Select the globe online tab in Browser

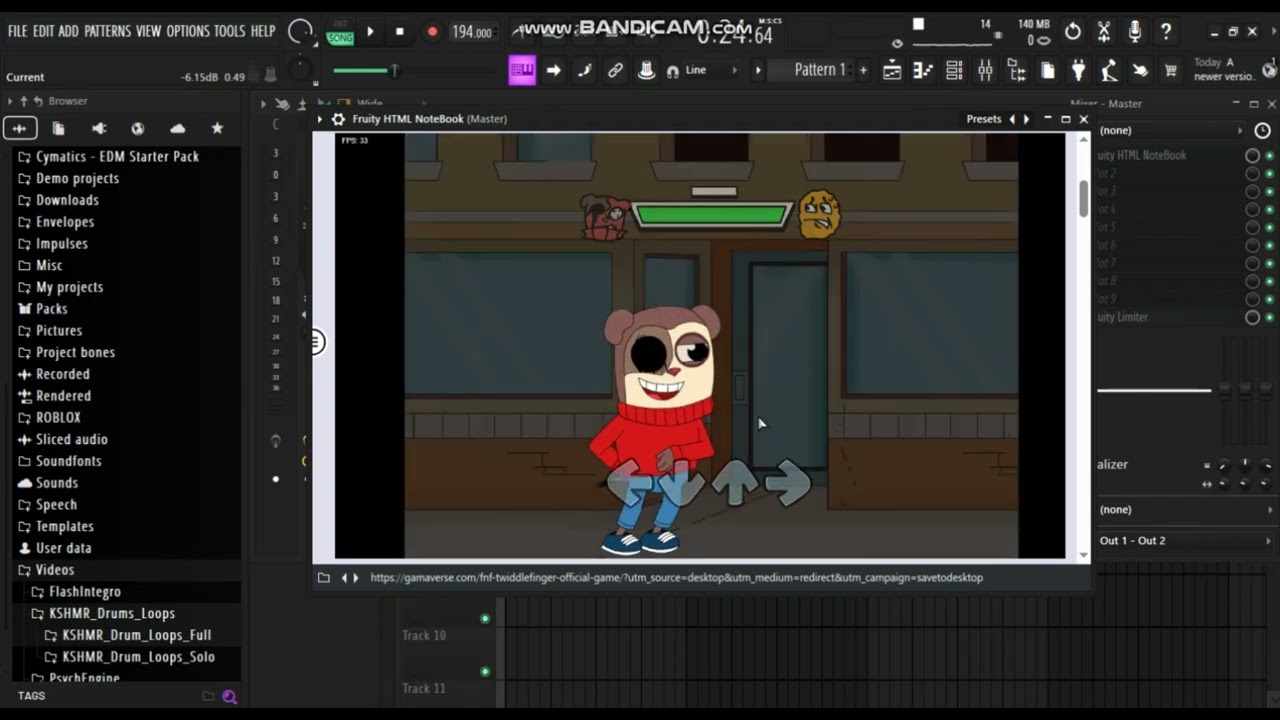(138, 128)
